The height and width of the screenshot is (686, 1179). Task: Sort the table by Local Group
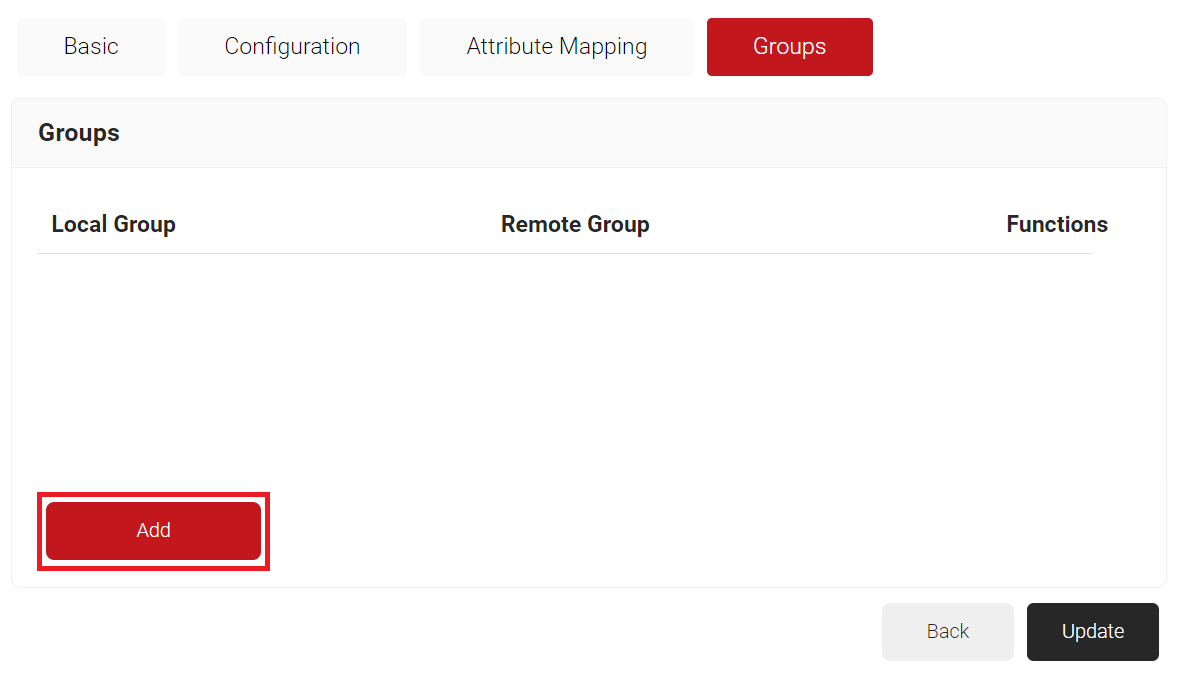pyautogui.click(x=113, y=225)
